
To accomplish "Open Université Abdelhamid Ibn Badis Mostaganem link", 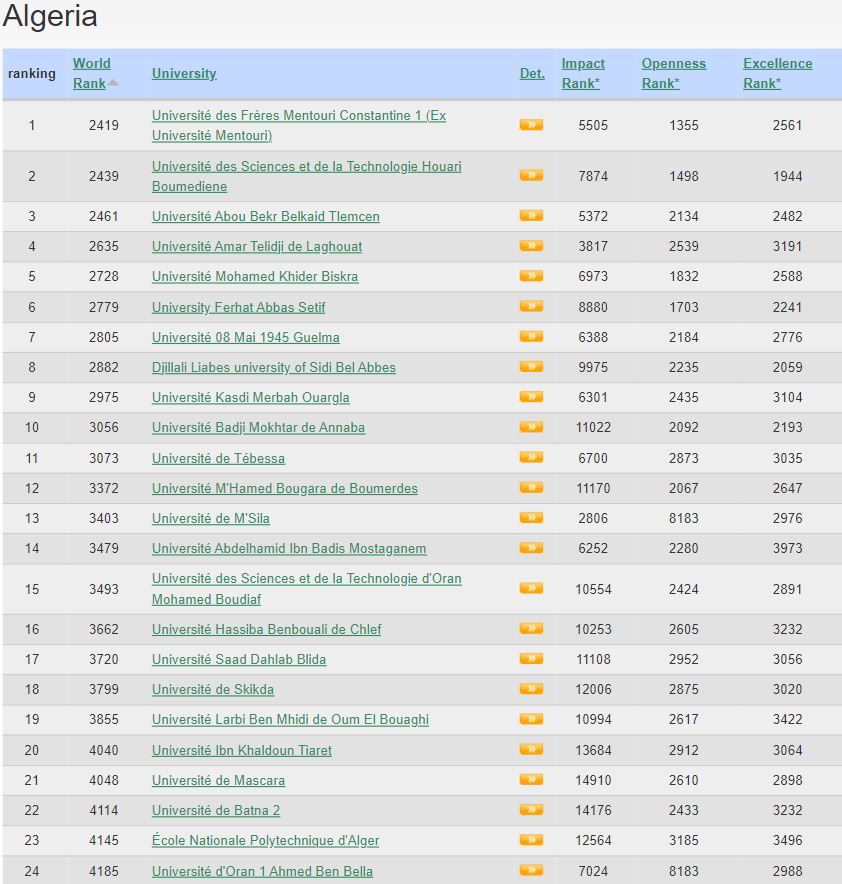I will (289, 549).
